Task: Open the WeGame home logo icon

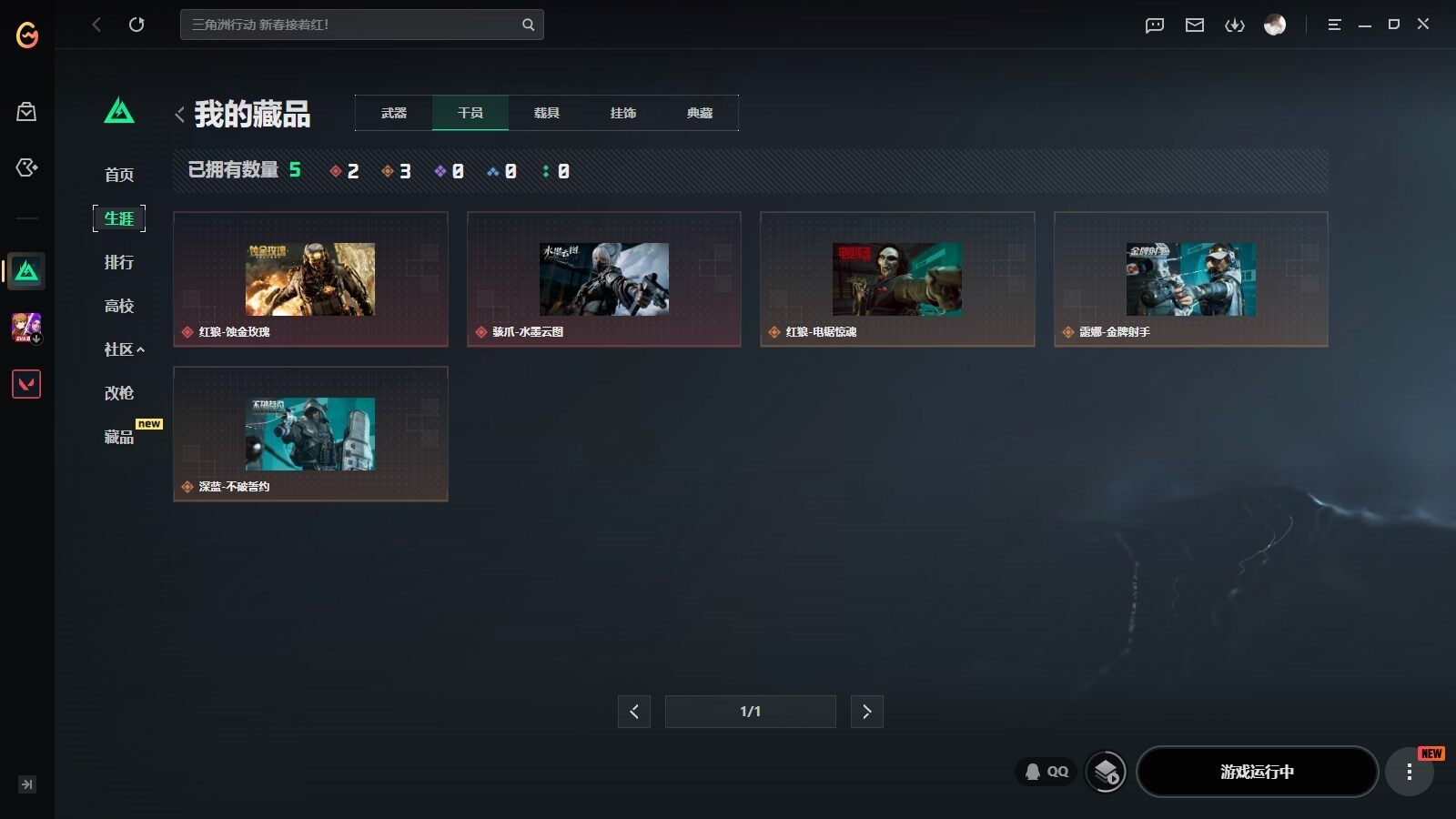Action: coord(27,35)
